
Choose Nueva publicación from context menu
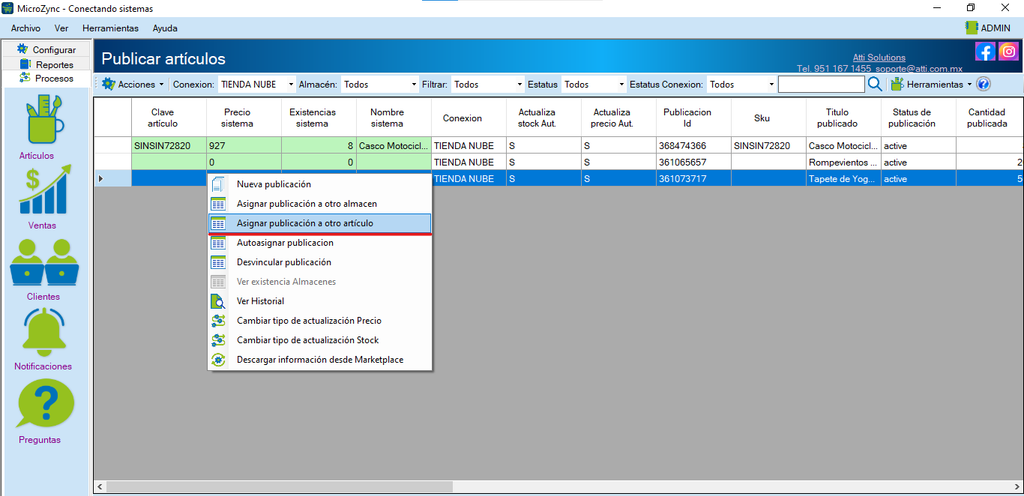[x=319, y=185]
